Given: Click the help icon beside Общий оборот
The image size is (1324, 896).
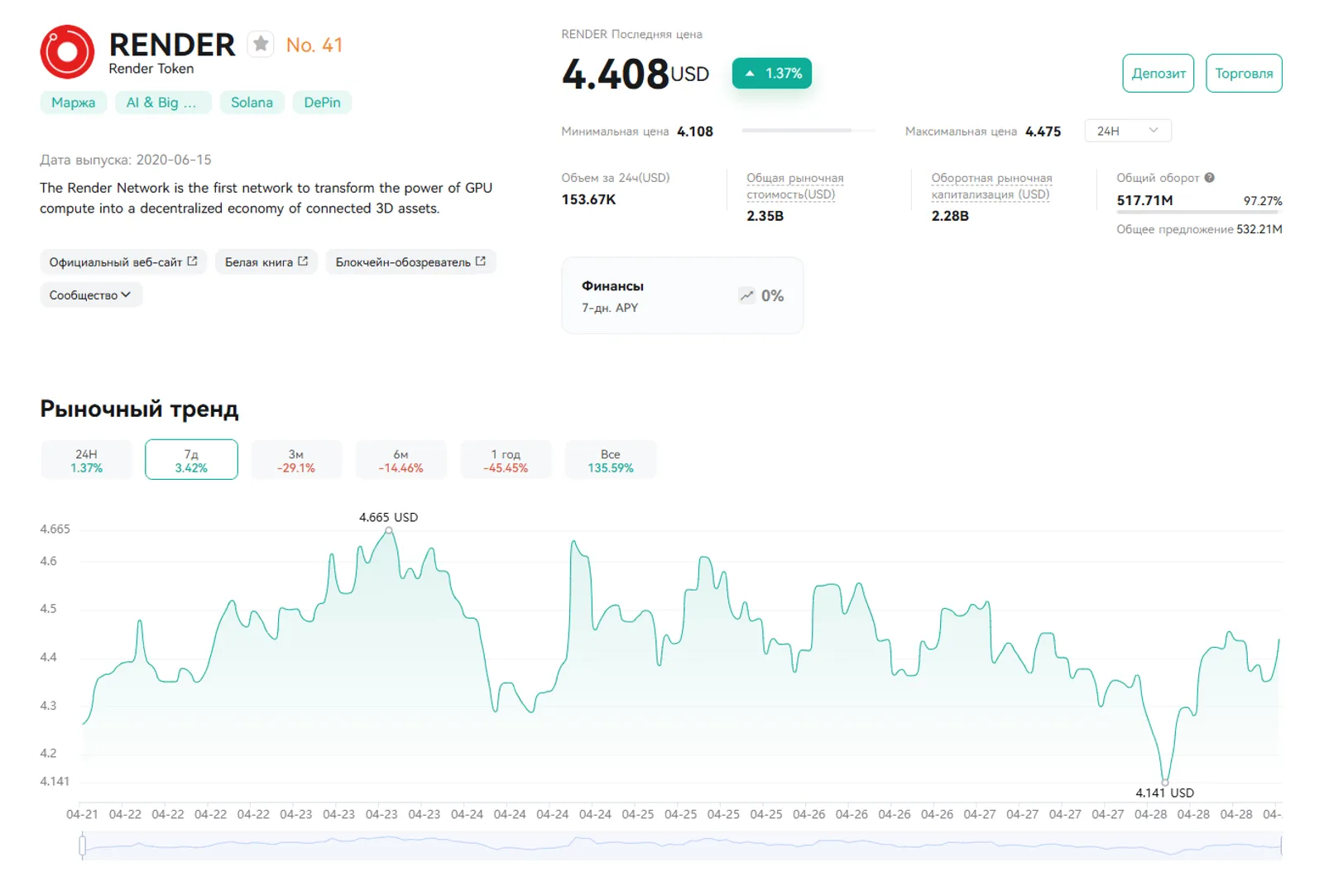Looking at the screenshot, I should pos(1209,178).
